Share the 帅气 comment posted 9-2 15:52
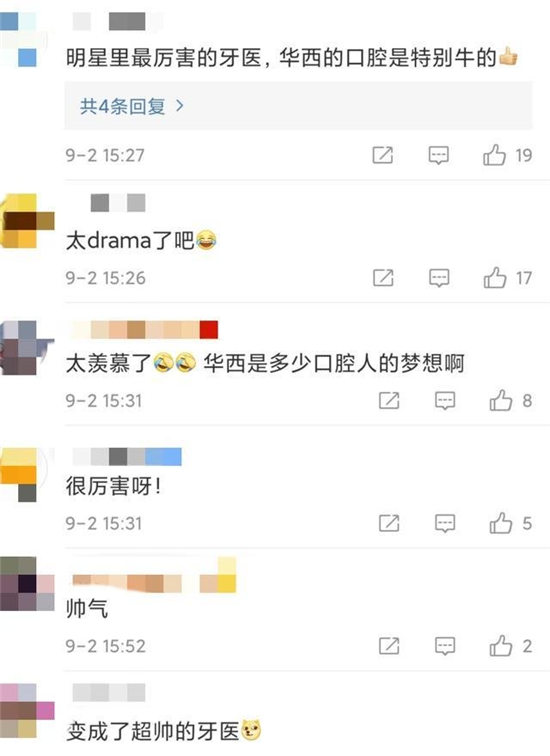This screenshot has height=756, width=550. (x=389, y=646)
